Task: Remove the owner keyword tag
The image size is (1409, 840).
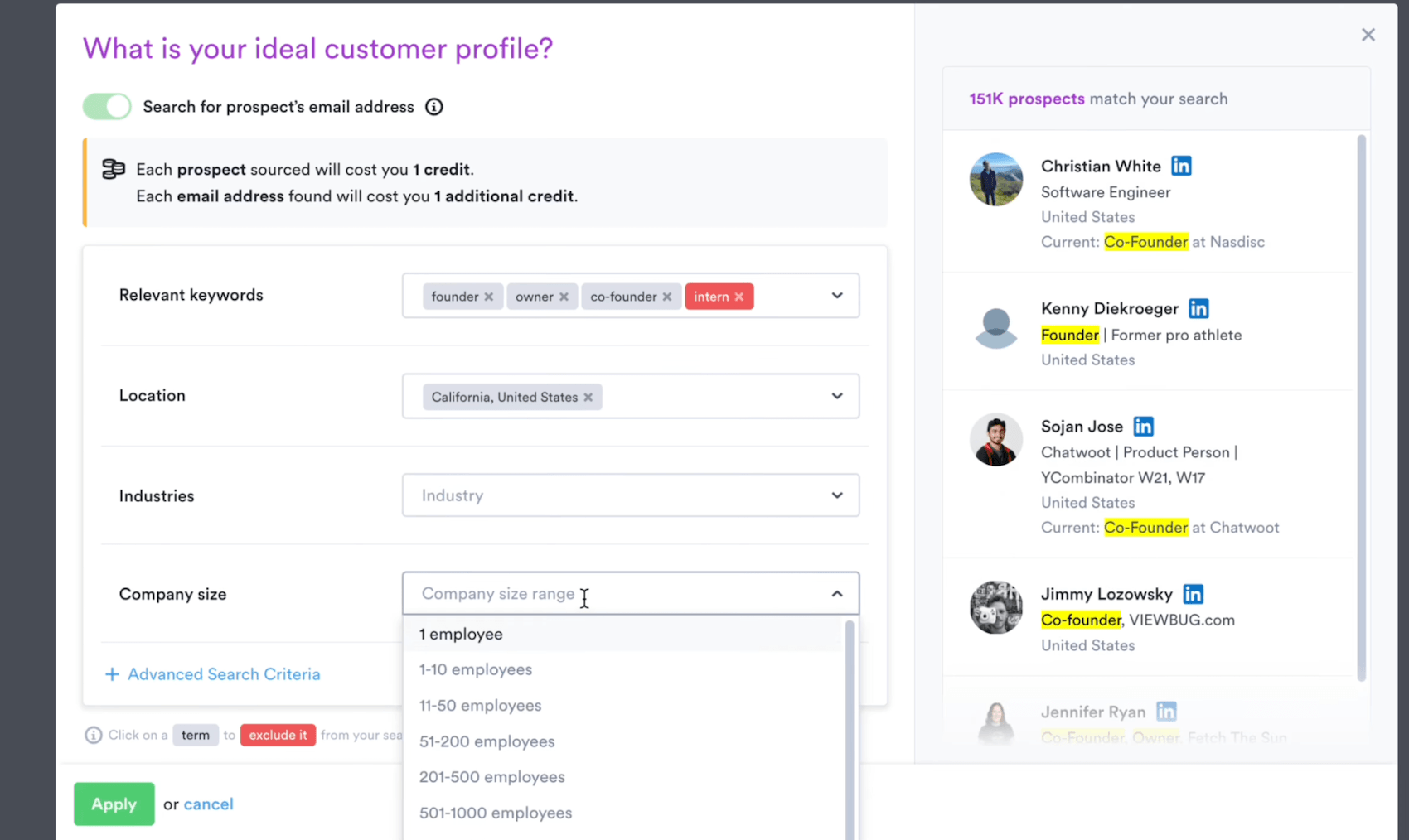Action: tap(564, 297)
